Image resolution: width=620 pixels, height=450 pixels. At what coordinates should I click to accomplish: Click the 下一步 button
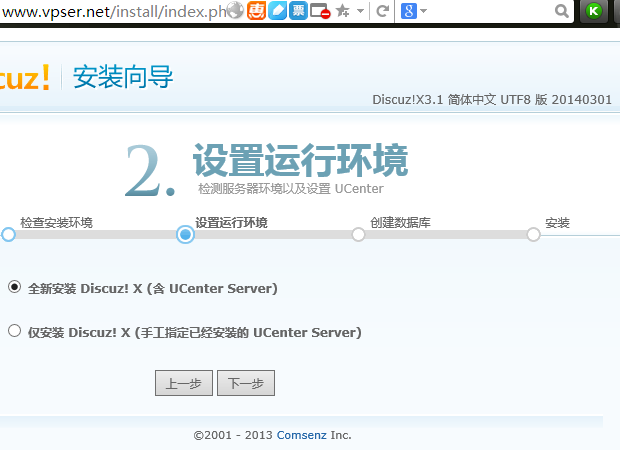coord(245,383)
